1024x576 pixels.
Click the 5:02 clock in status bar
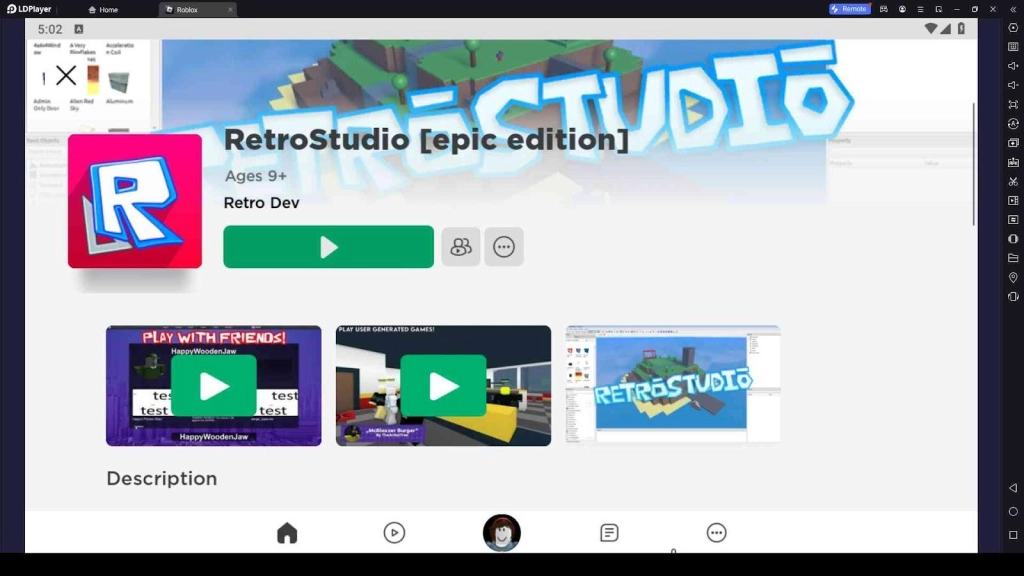point(50,29)
